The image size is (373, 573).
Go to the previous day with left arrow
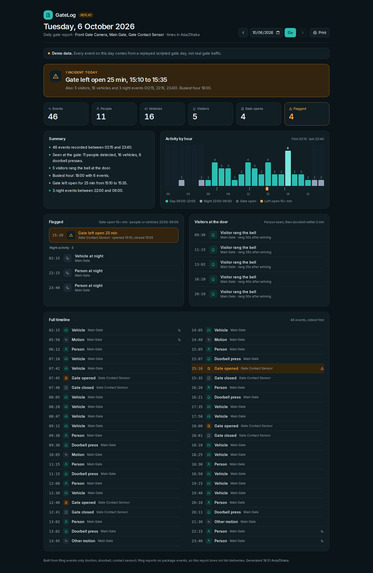243,33
